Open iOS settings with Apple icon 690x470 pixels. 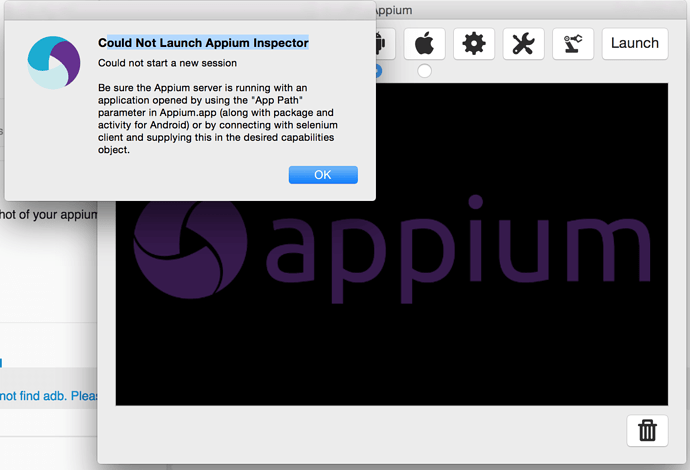(424, 44)
